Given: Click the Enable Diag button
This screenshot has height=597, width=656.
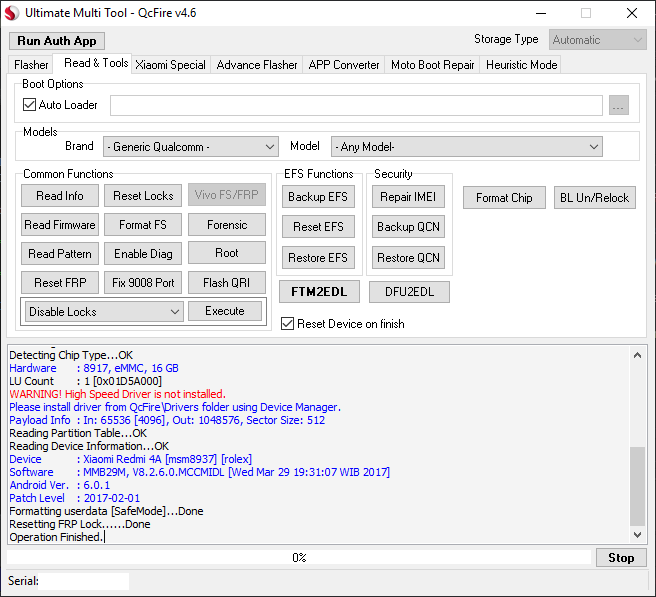Looking at the screenshot, I should pos(143,254).
